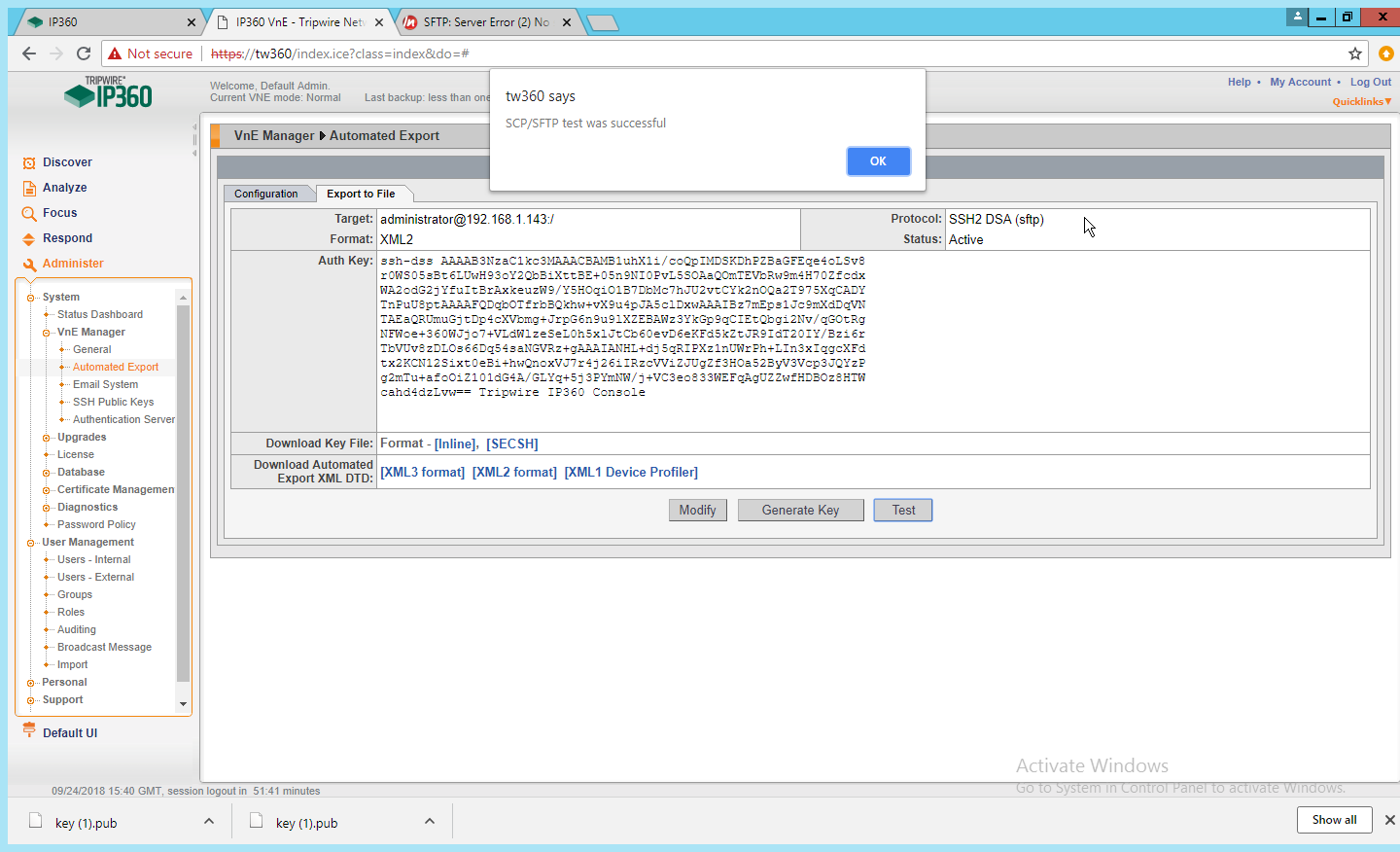
Task: Open the Help link
Action: click(1239, 82)
